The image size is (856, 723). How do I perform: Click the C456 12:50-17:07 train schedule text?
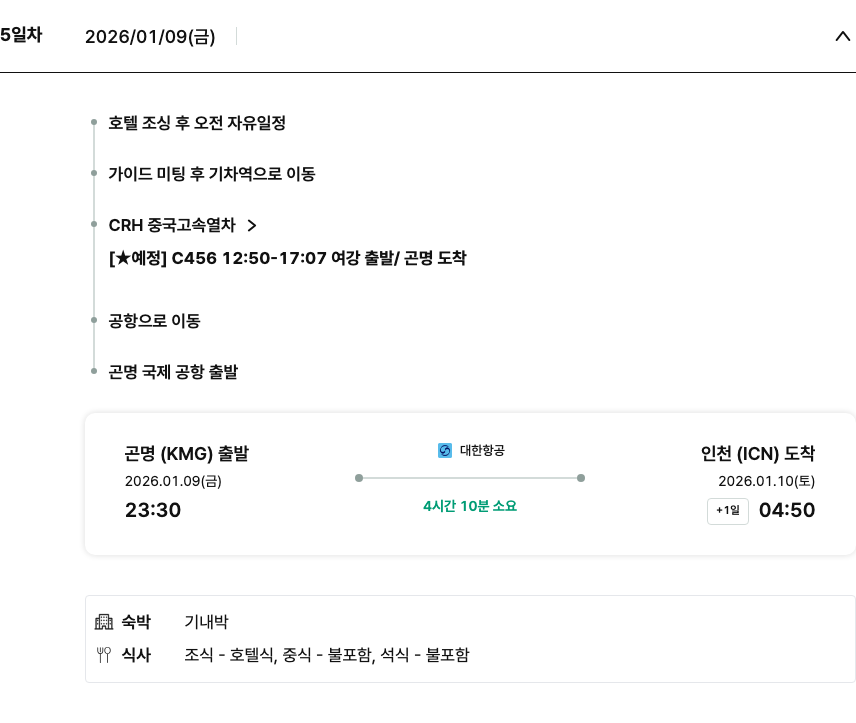[x=287, y=258]
